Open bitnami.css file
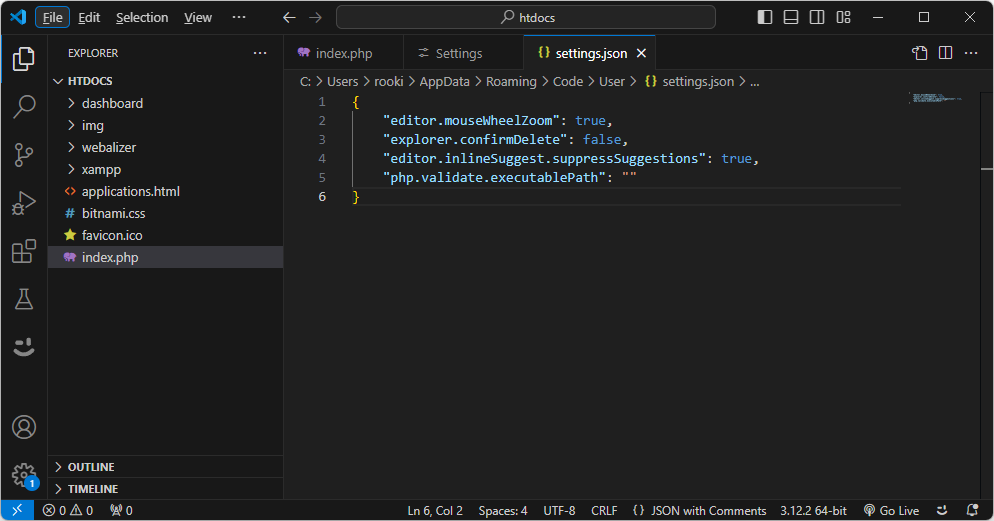994x521 pixels. click(x=165, y=214)
